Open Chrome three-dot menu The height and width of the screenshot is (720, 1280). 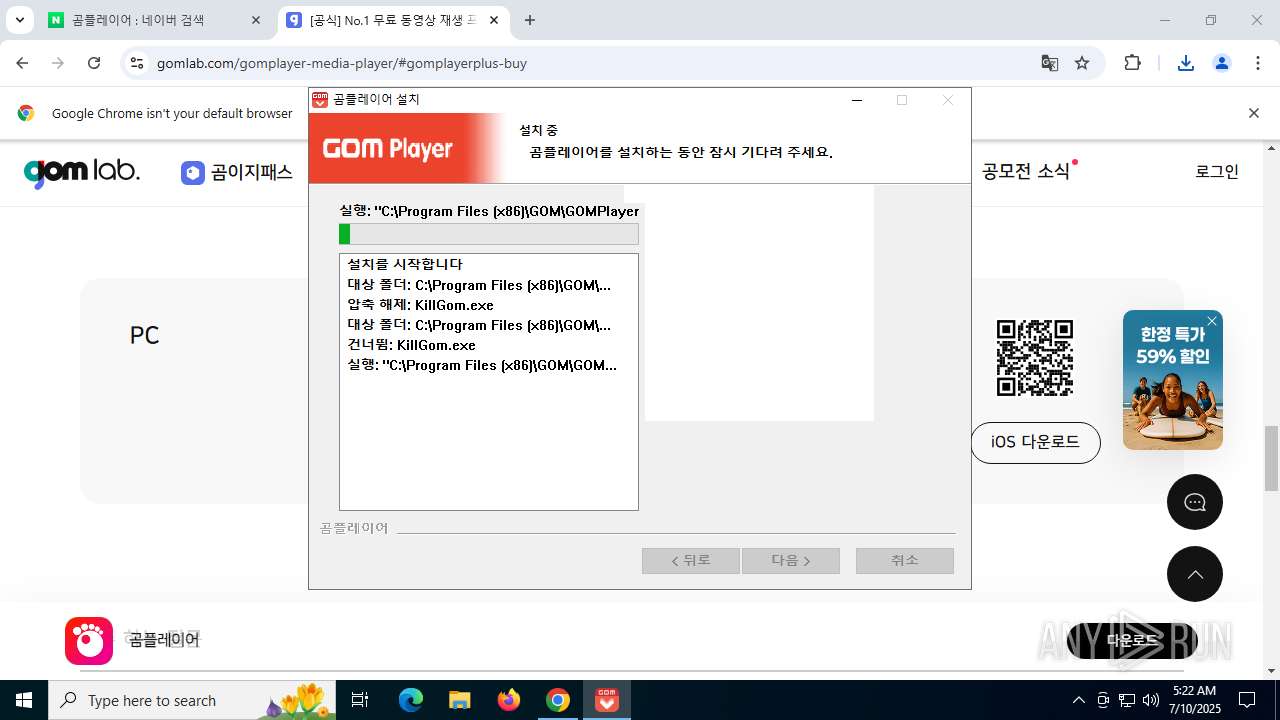(1258, 63)
